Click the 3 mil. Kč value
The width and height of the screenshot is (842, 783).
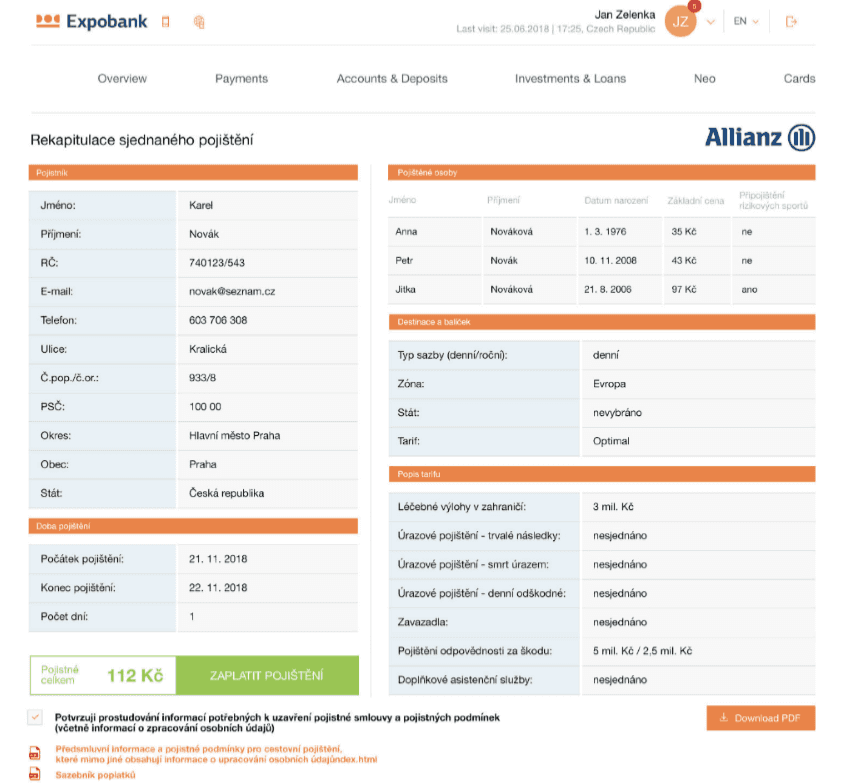pyautogui.click(x=613, y=506)
